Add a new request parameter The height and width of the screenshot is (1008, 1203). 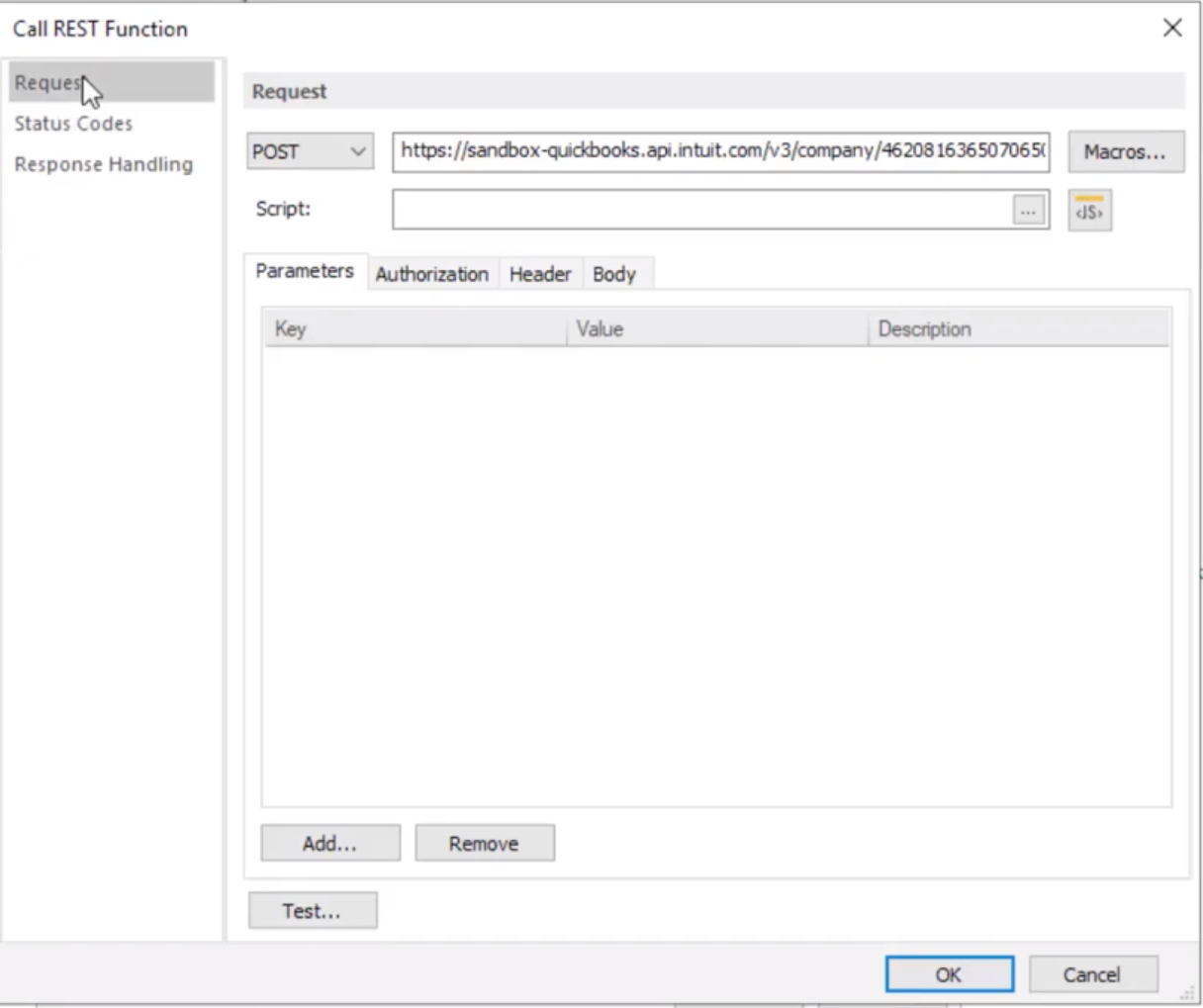tap(329, 843)
